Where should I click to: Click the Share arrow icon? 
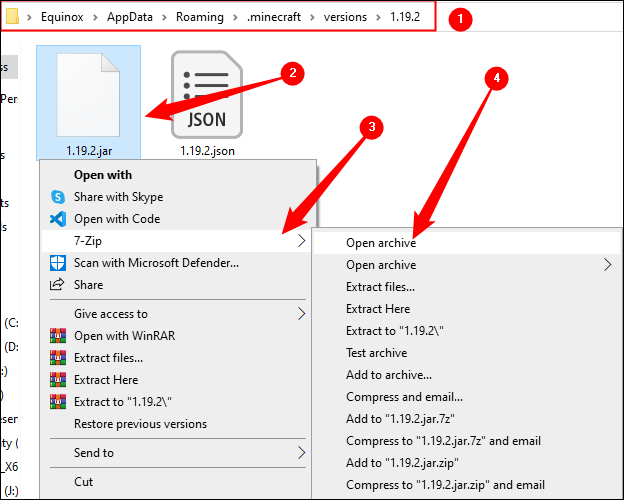[57, 285]
